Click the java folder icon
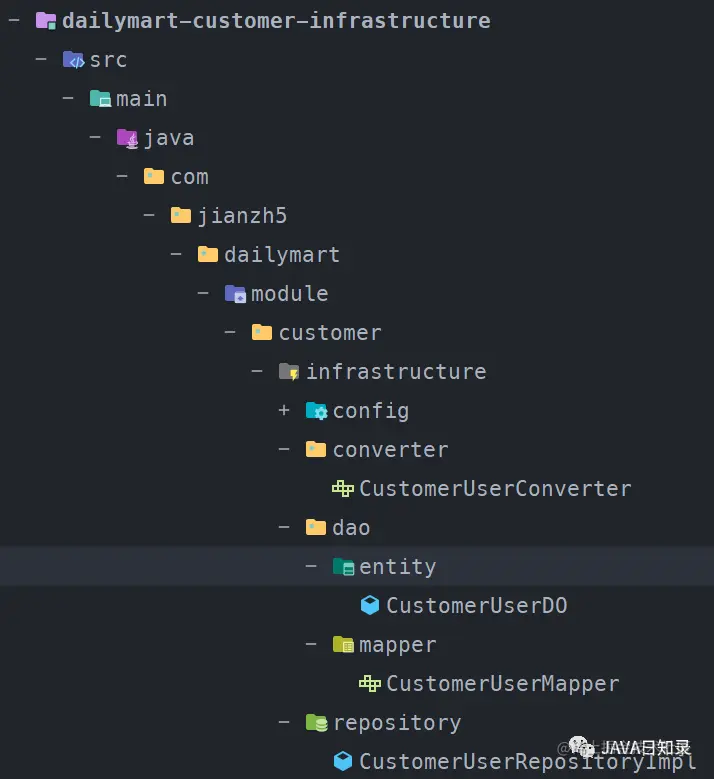The height and width of the screenshot is (779, 714). point(127,138)
